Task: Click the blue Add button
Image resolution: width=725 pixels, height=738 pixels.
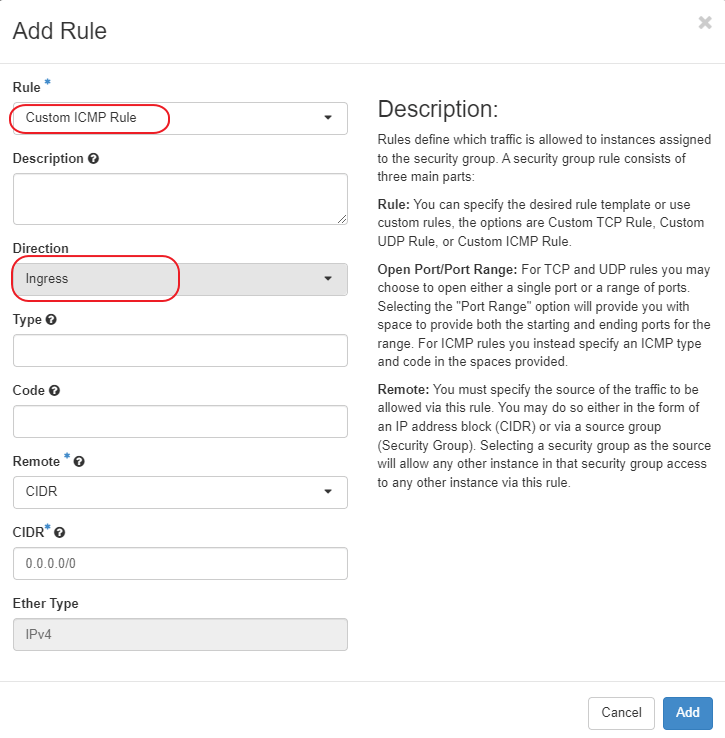Action: coord(687,712)
